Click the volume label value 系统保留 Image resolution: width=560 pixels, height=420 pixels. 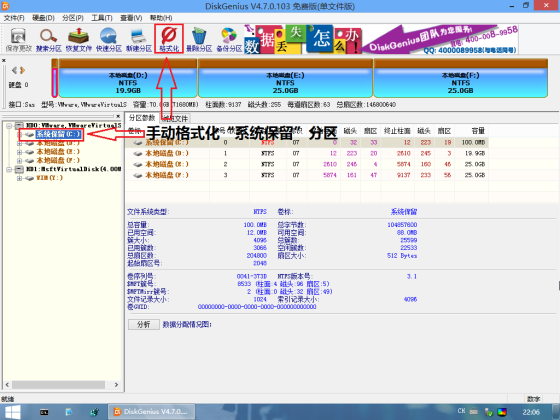404,212
